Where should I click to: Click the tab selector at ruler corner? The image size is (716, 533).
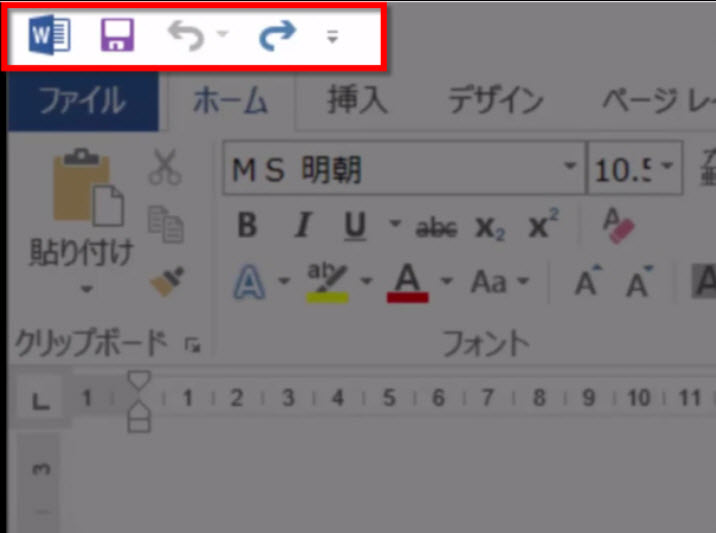coord(41,401)
